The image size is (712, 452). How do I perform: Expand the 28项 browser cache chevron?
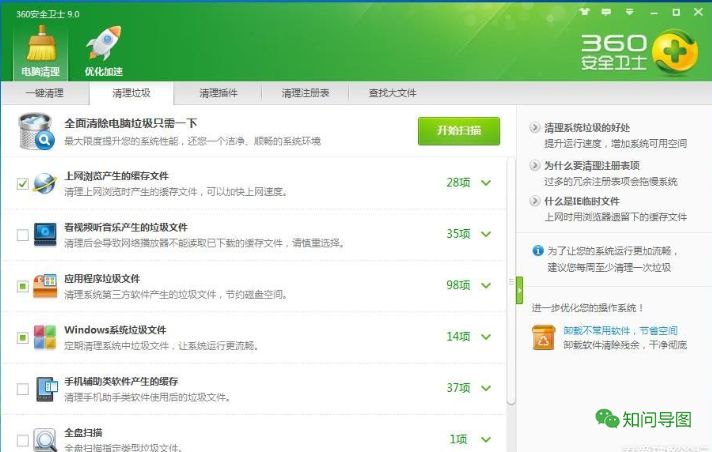[486, 183]
